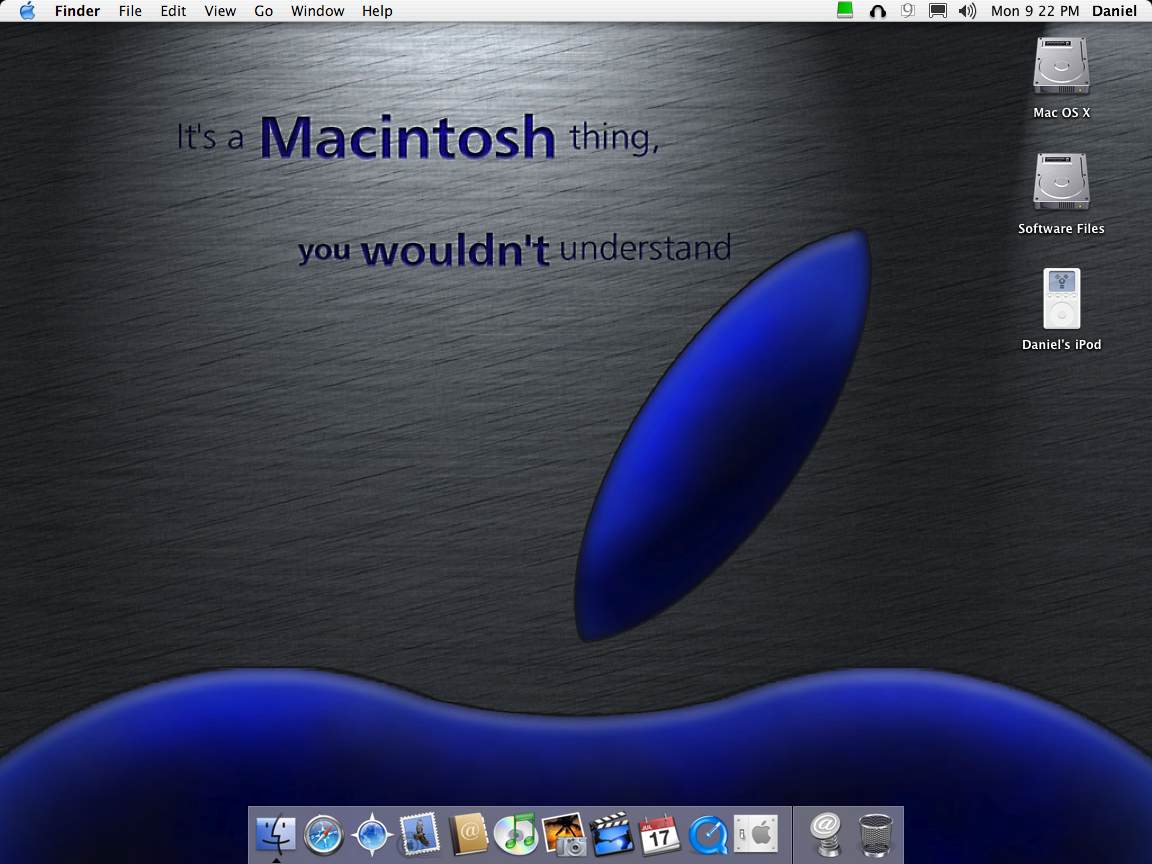
Task: Launch Mail from the Dock
Action: [420, 834]
